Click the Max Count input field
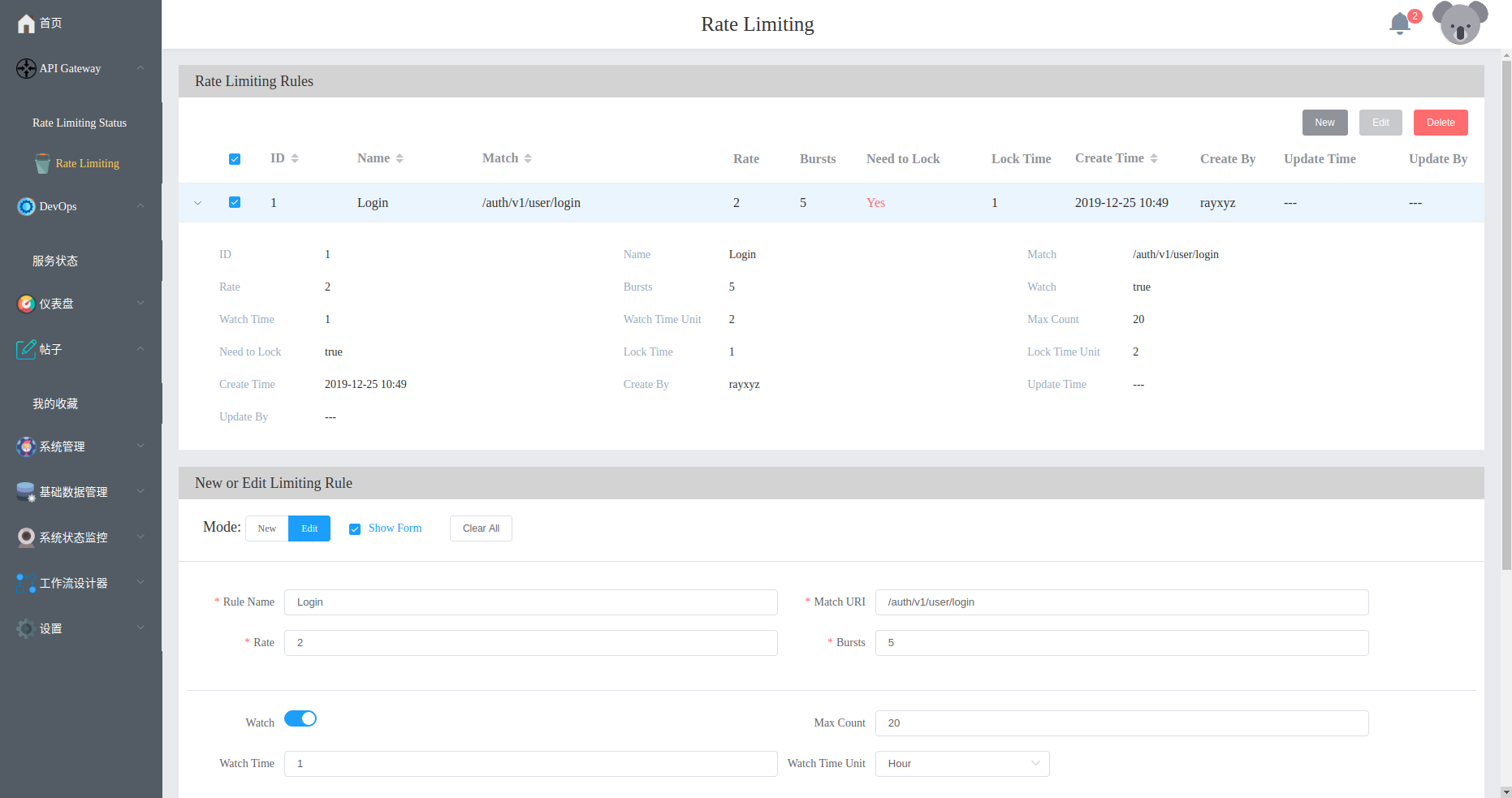The height and width of the screenshot is (798, 1512). coord(1122,723)
